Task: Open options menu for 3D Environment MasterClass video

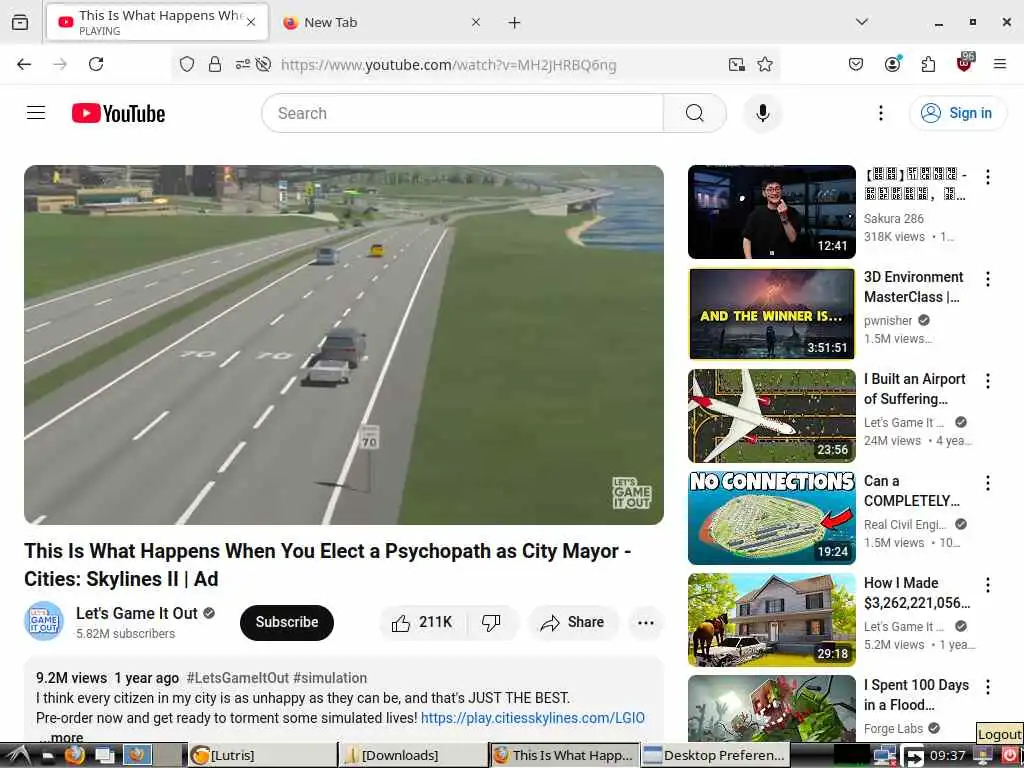Action: [x=987, y=279]
